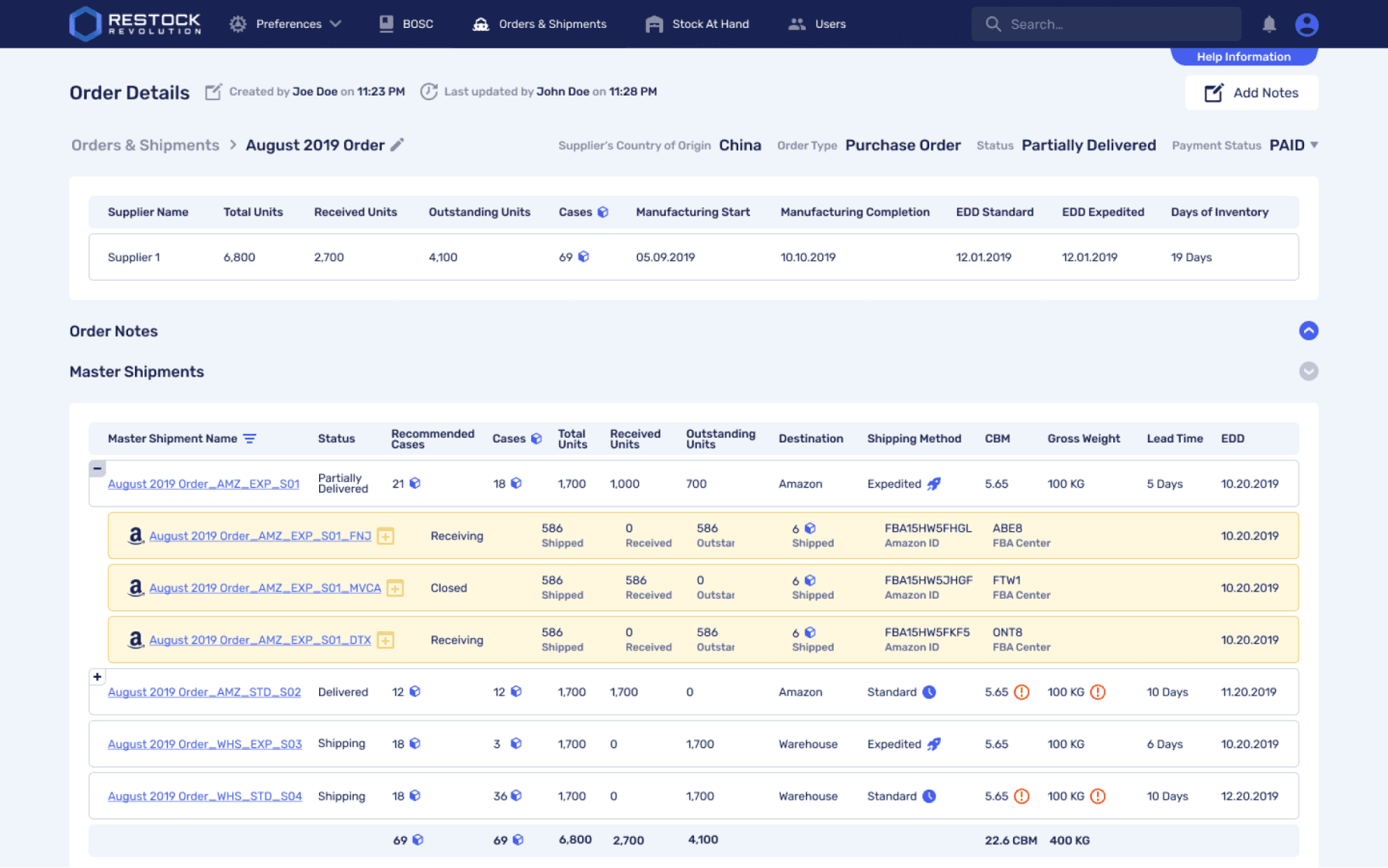This screenshot has width=1388, height=868.
Task: Click Expedited rocket icon for S03
Action: point(934,744)
